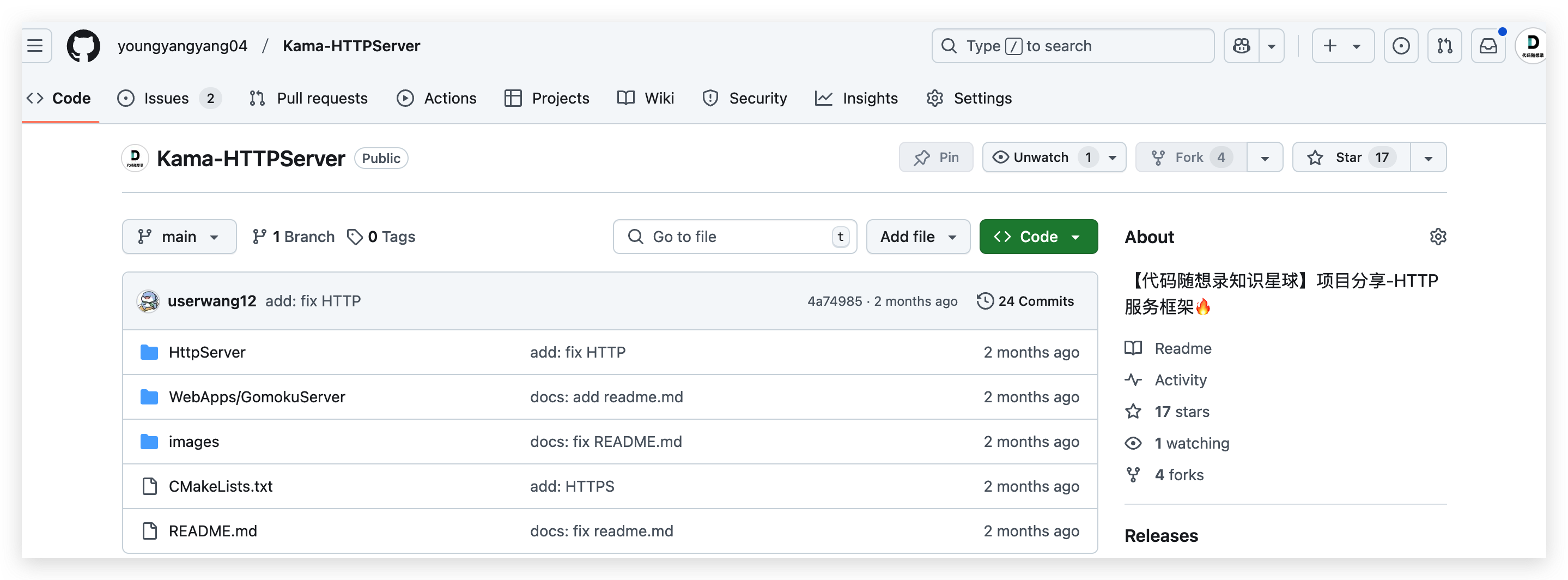The height and width of the screenshot is (580, 1568).
Task: Open README.md file
Action: [212, 530]
